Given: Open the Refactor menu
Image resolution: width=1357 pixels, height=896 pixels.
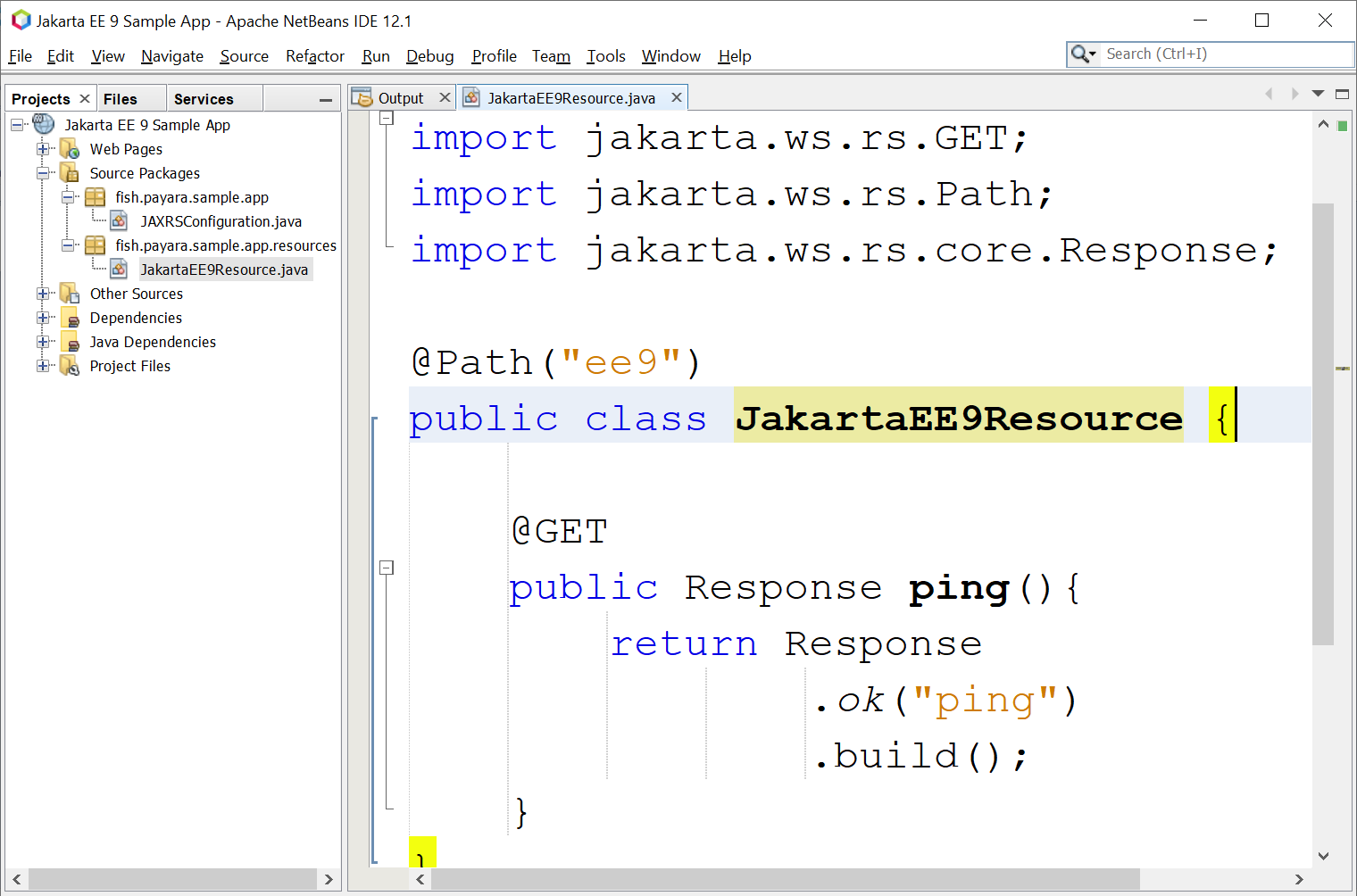Looking at the screenshot, I should point(314,56).
